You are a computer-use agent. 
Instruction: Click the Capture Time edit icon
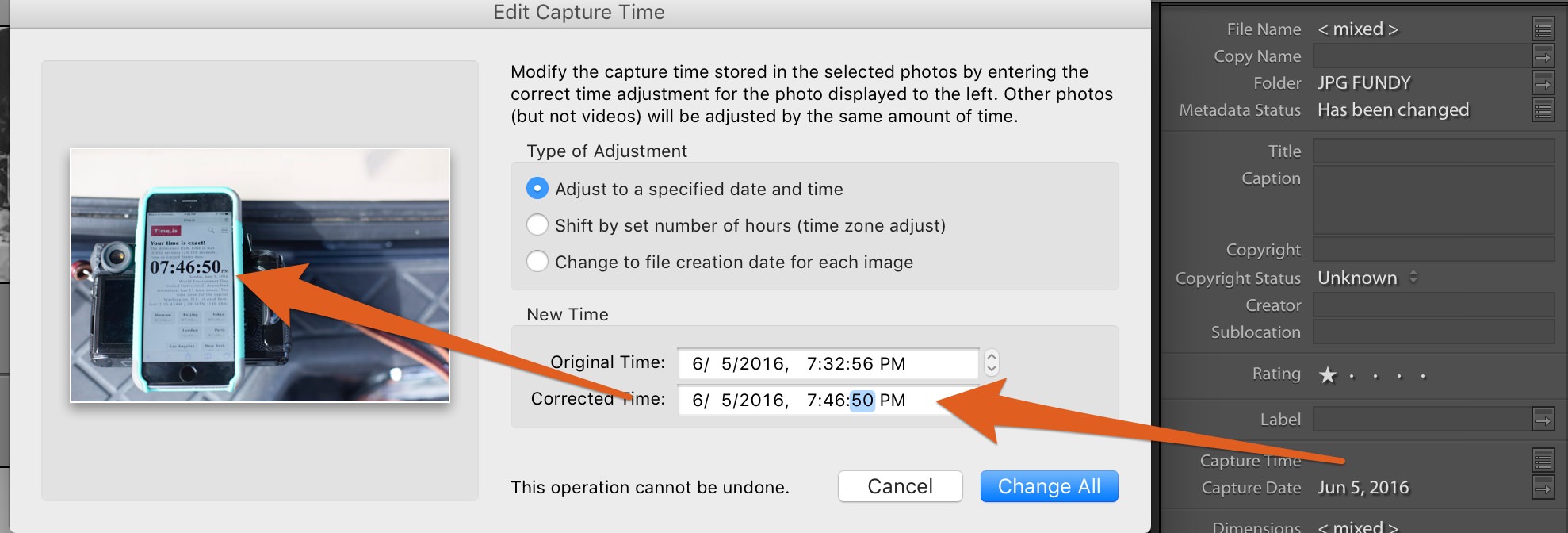(1543, 461)
